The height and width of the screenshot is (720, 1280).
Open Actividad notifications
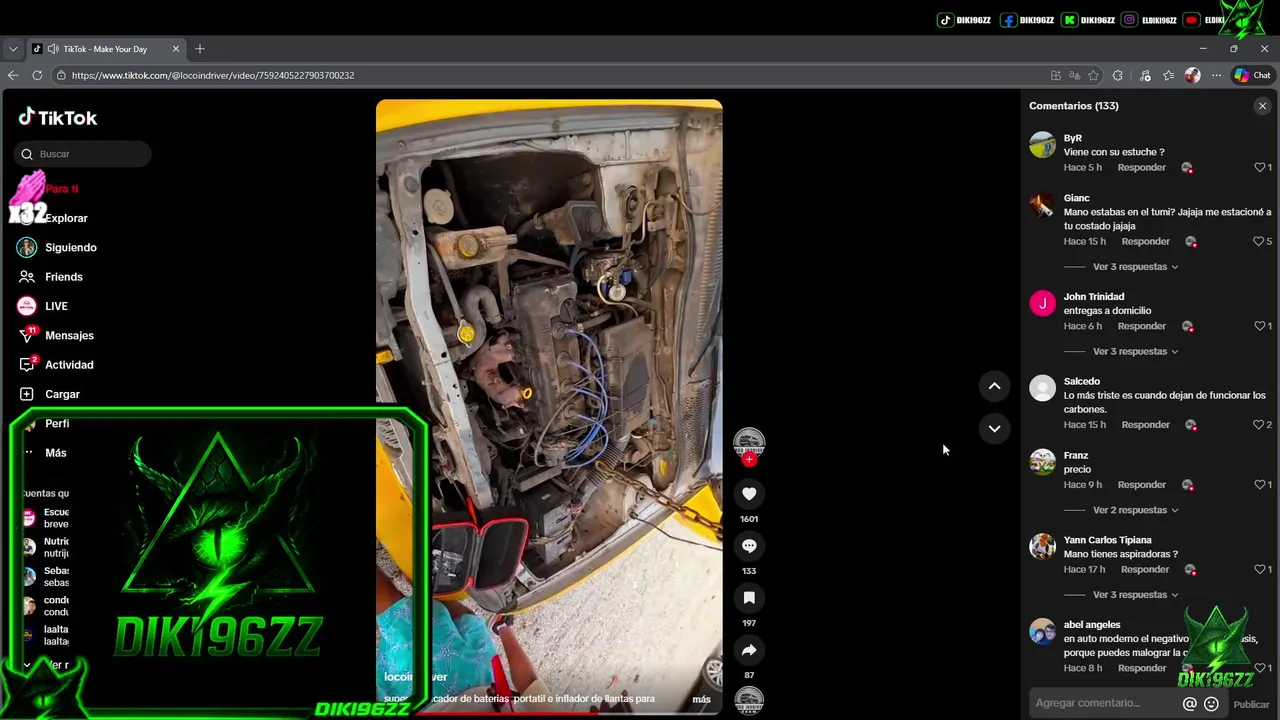[68, 365]
